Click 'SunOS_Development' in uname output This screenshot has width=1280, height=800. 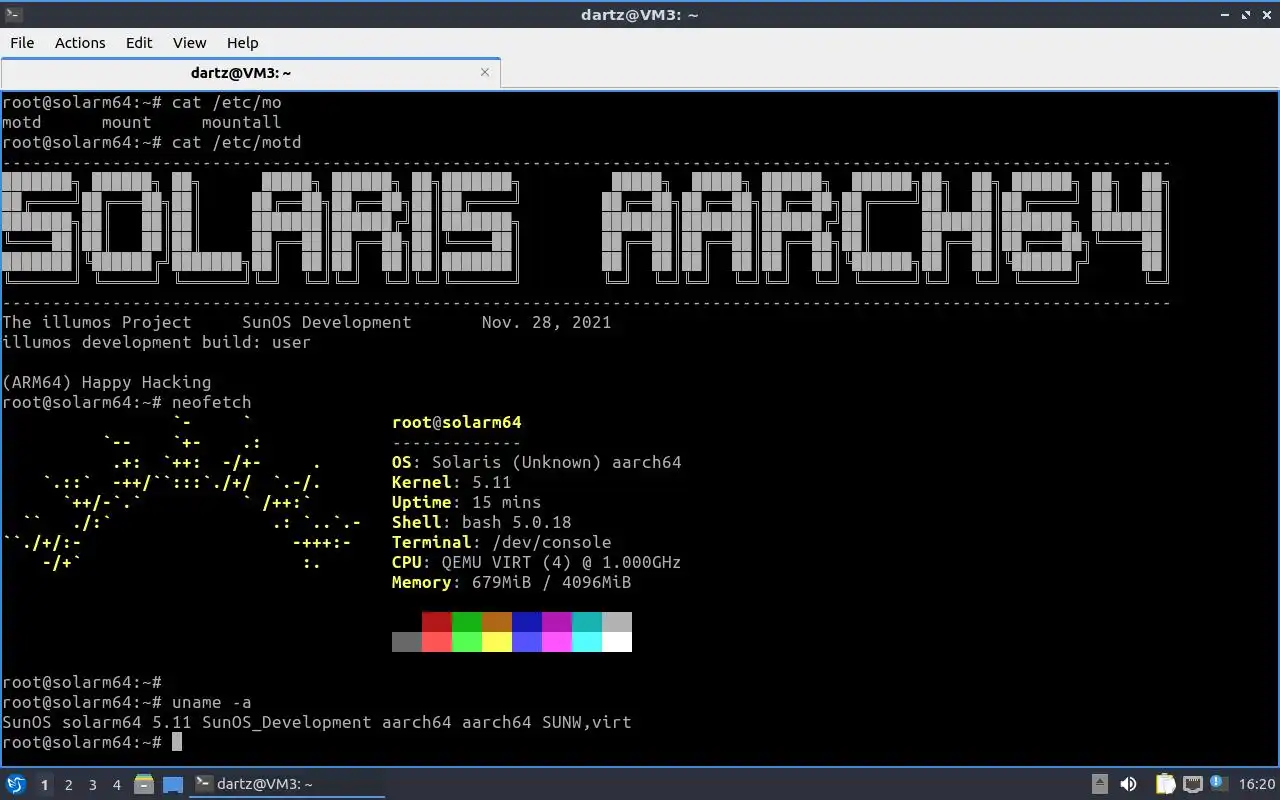(x=287, y=722)
